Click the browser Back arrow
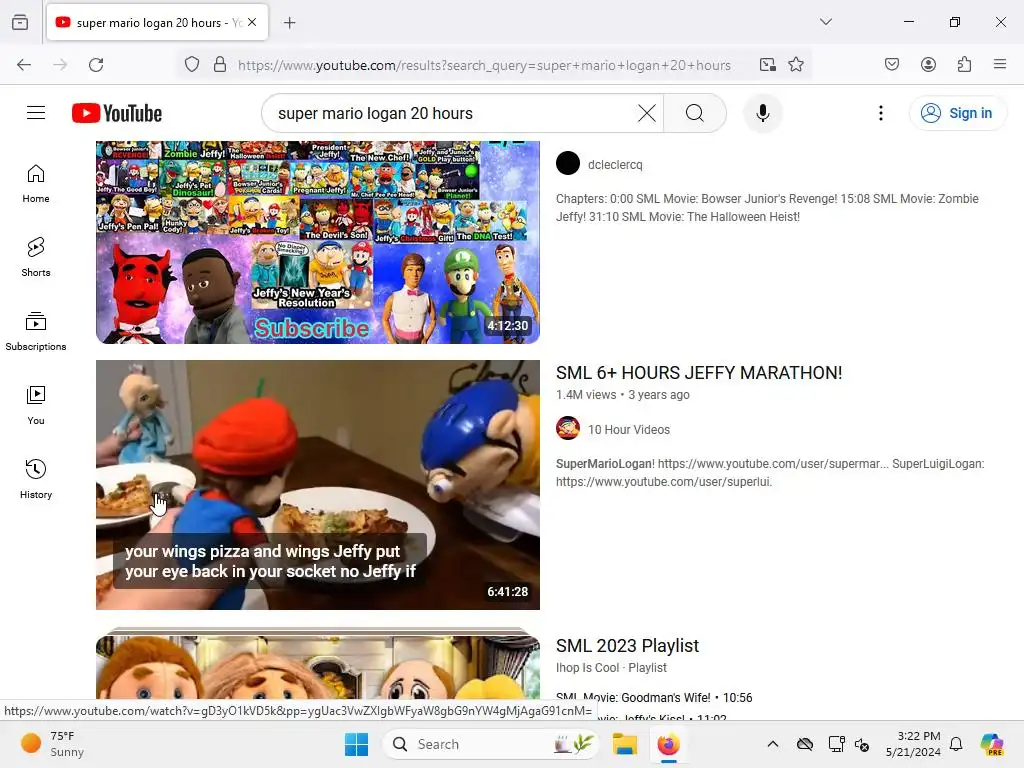The width and height of the screenshot is (1024, 768). pos(24,65)
